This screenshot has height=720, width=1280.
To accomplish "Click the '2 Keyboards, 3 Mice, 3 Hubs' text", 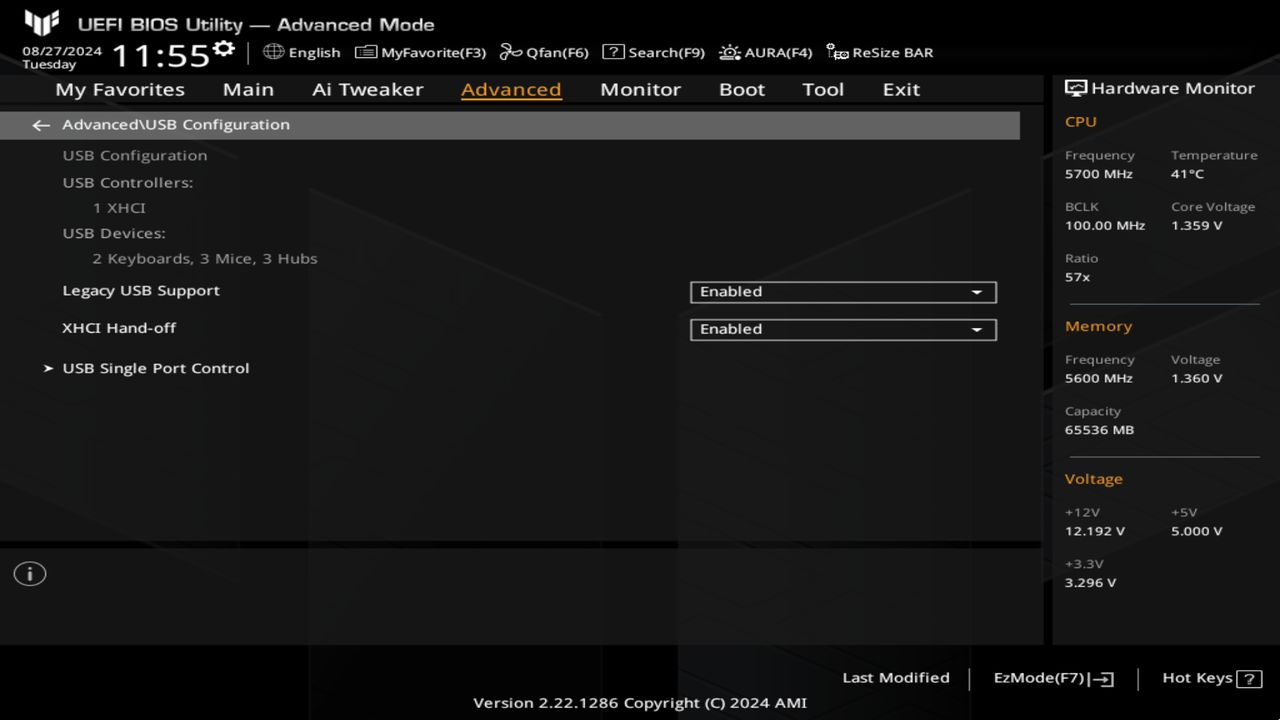I will coord(205,258).
